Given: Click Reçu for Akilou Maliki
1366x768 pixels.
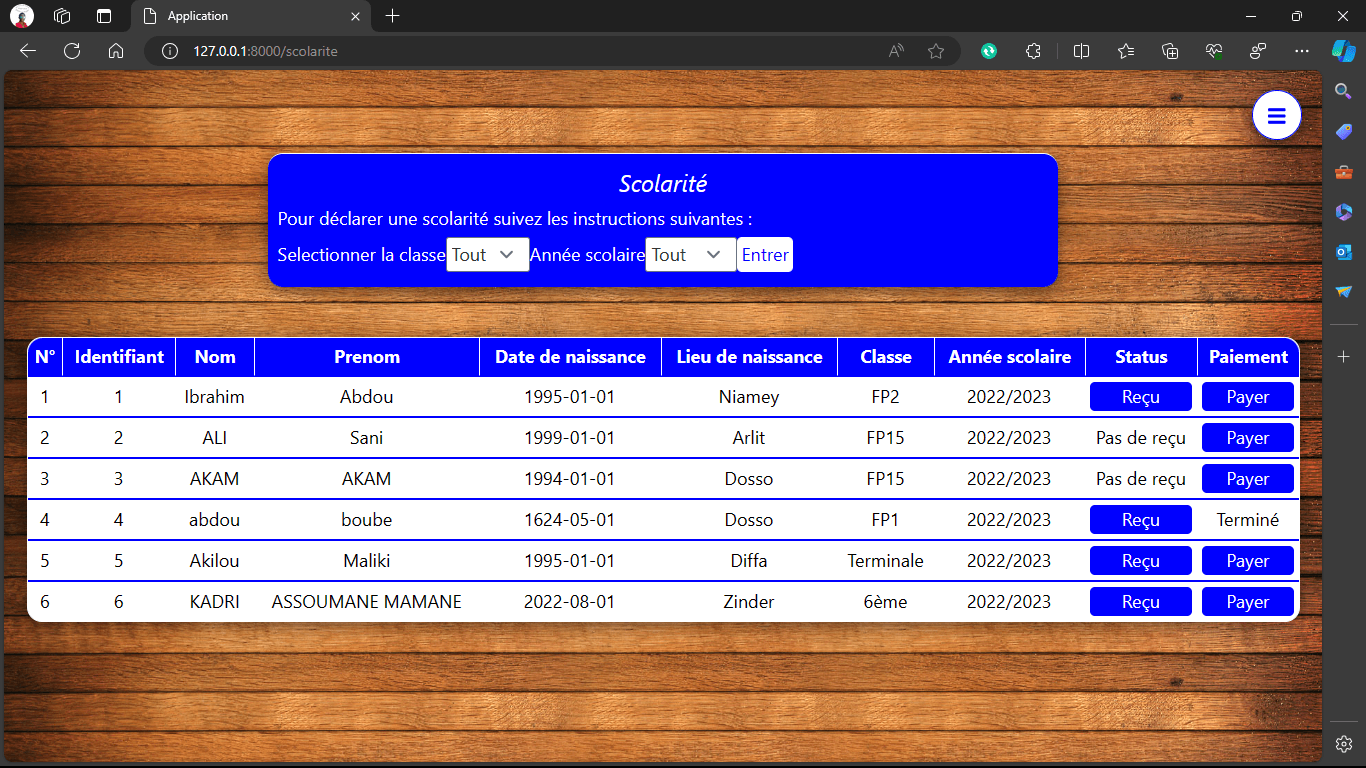Looking at the screenshot, I should (x=1141, y=561).
